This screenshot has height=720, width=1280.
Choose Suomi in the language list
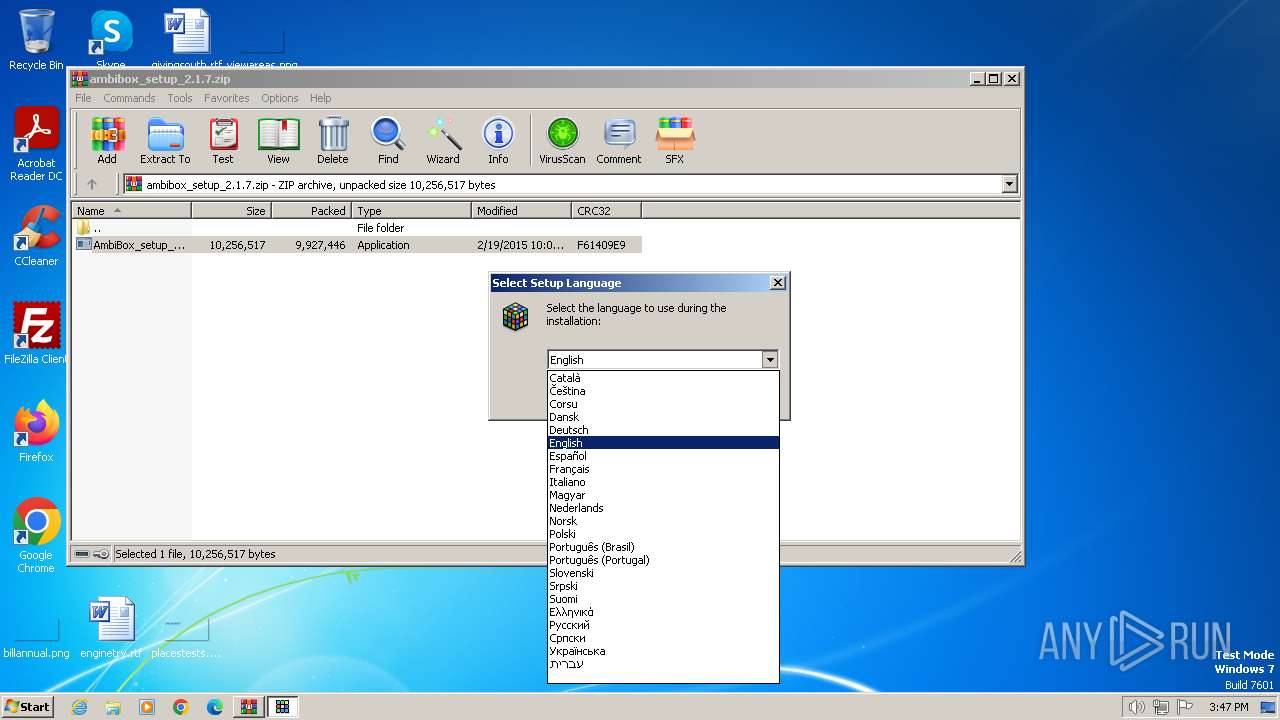[x=663, y=599]
